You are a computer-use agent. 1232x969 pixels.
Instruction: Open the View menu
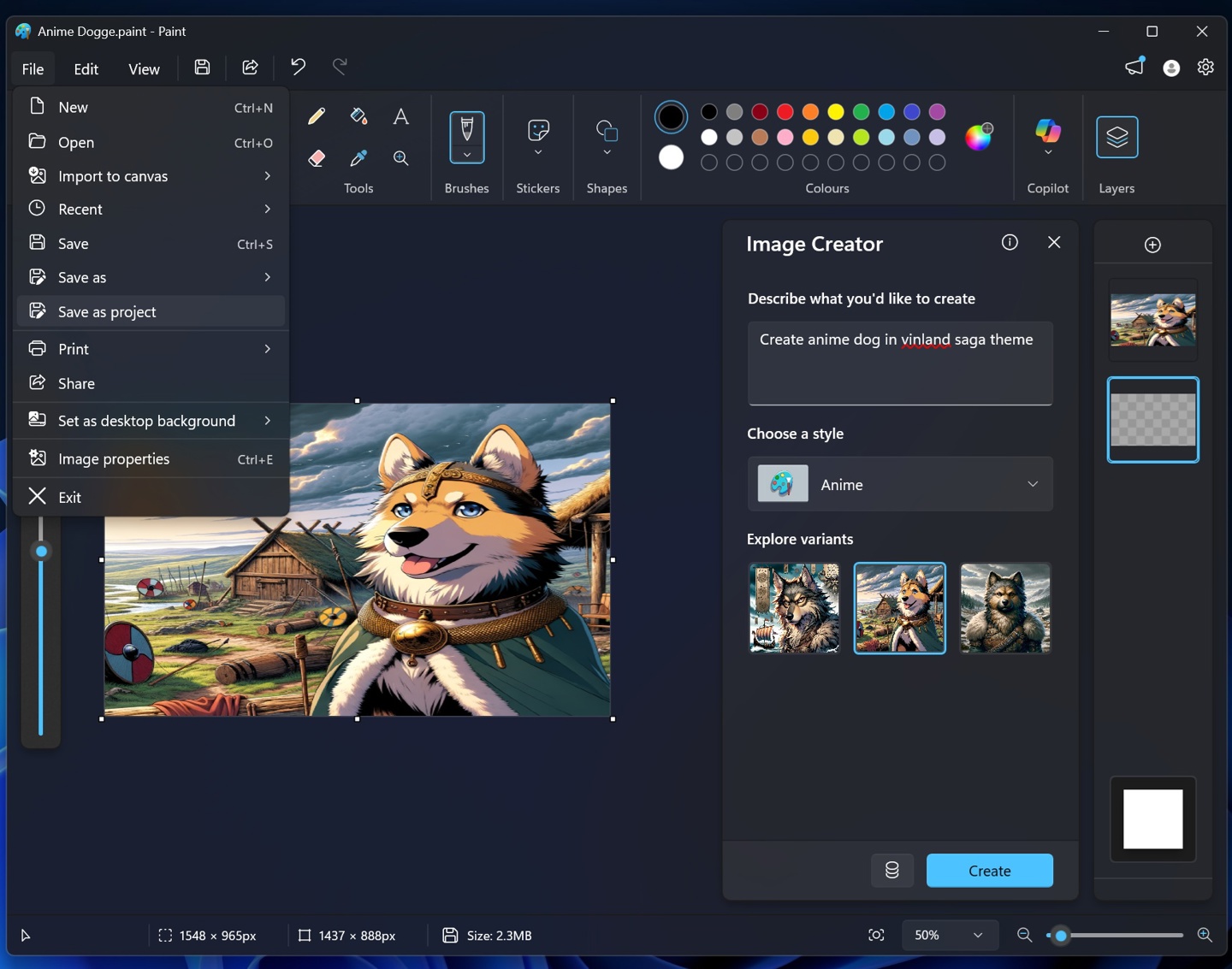pyautogui.click(x=144, y=68)
